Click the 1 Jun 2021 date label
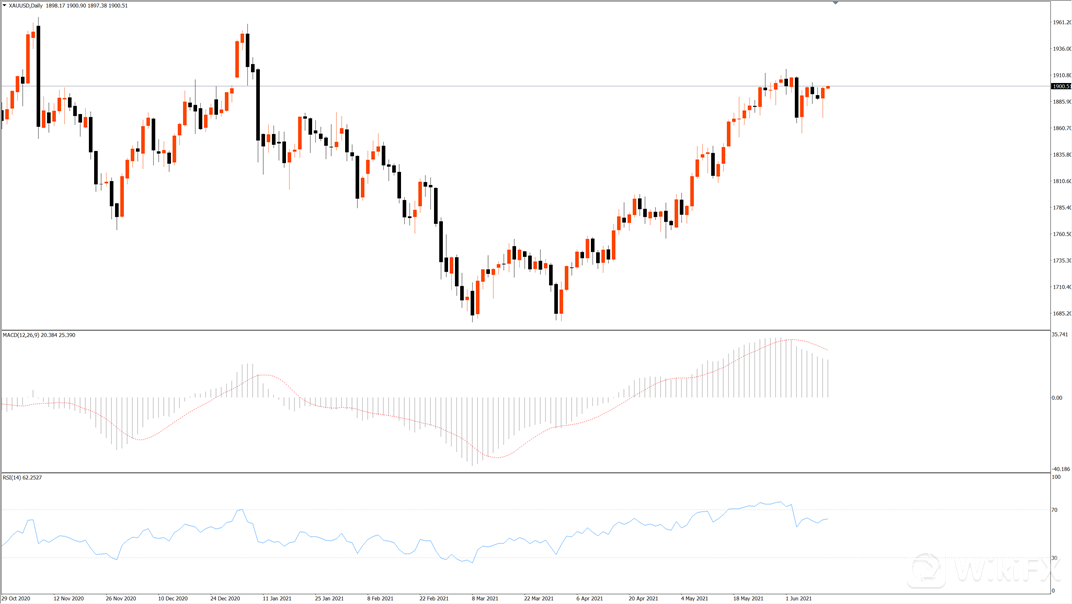This screenshot has width=1072, height=604. click(799, 598)
